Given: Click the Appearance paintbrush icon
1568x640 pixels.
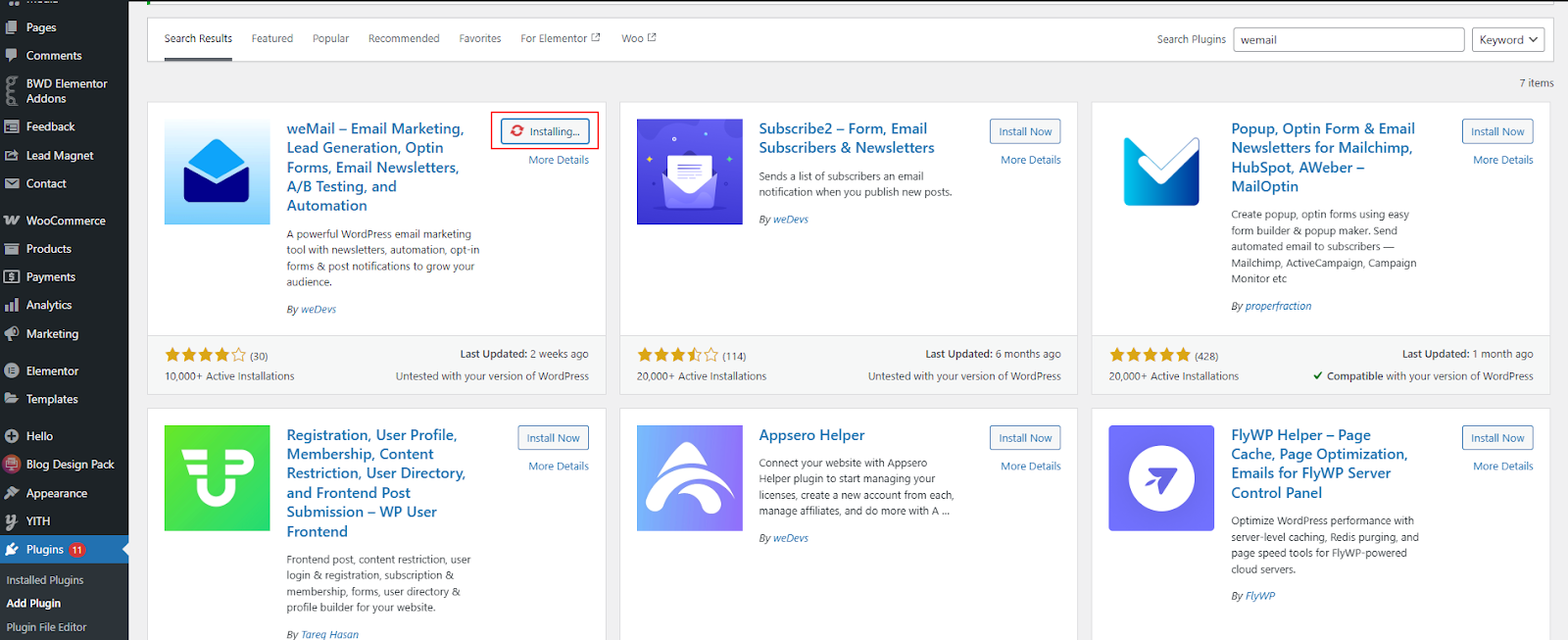Looking at the screenshot, I should click(12, 493).
